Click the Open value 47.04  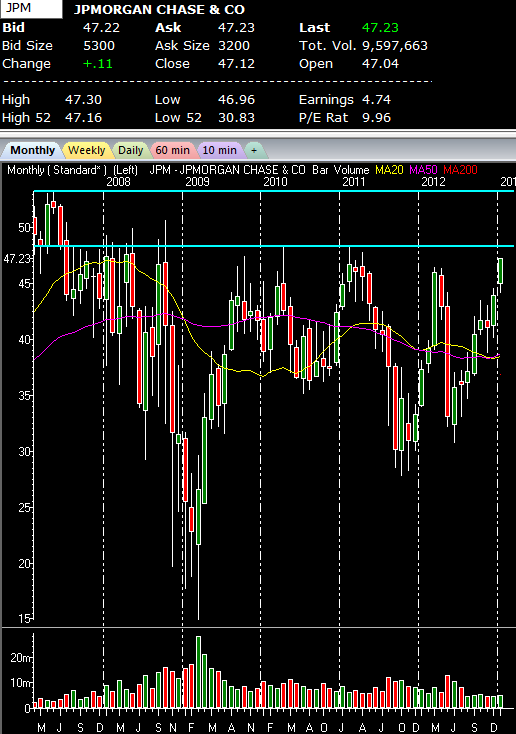point(380,64)
